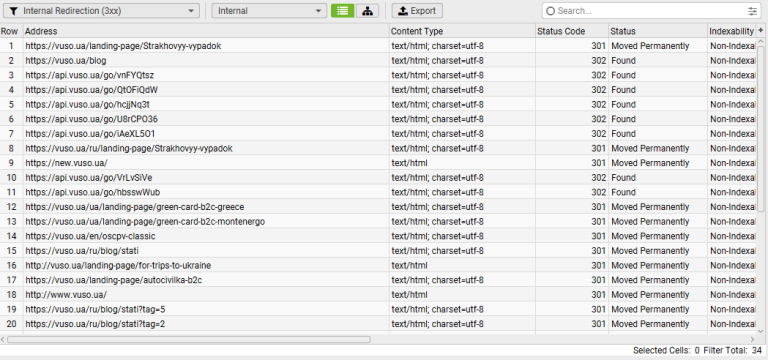The height and width of the screenshot is (360, 768).
Task: Click the Row column header
Action: (x=11, y=31)
